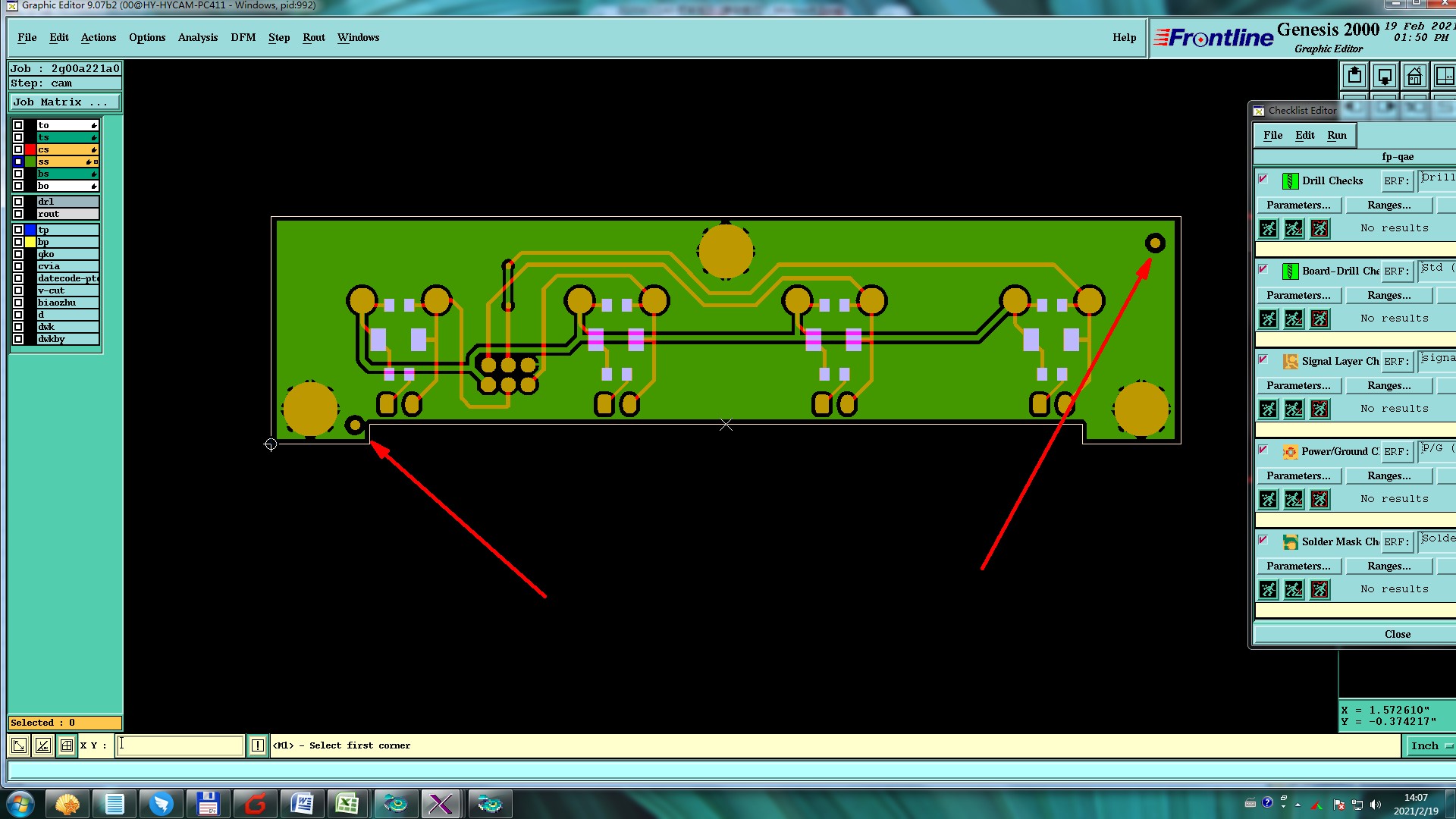Open the Job Matrix selector
Viewport: 1456px width, 819px height.
click(64, 102)
